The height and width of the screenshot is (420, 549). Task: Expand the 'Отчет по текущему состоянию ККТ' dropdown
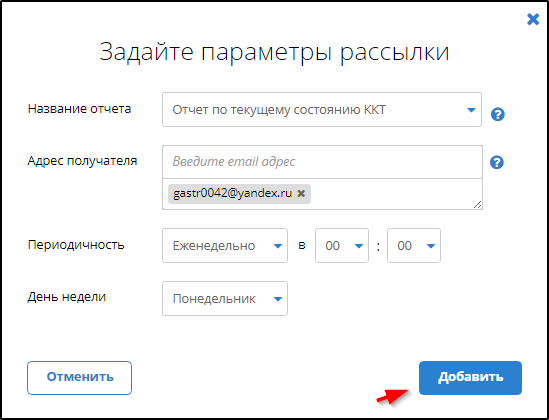[322, 110]
